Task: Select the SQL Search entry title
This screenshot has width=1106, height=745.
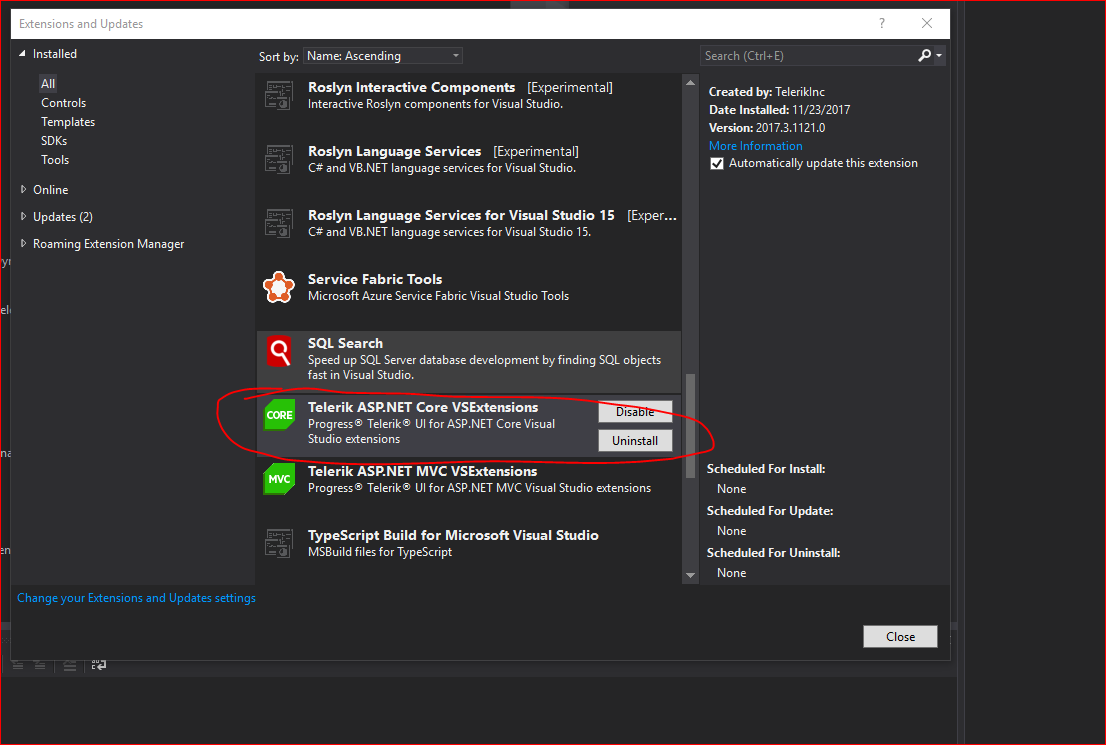Action: point(345,344)
